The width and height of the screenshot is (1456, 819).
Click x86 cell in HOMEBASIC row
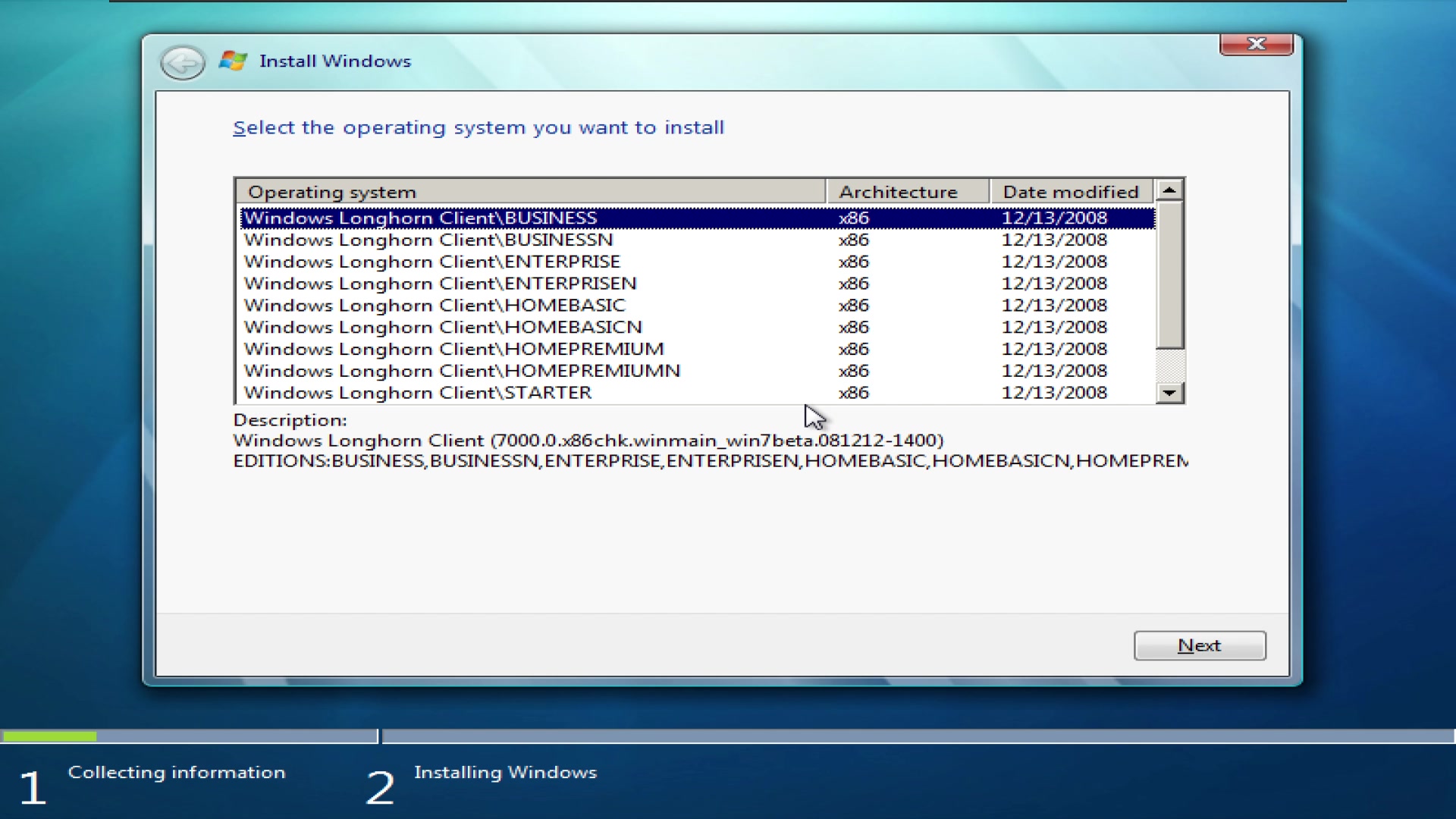point(854,306)
